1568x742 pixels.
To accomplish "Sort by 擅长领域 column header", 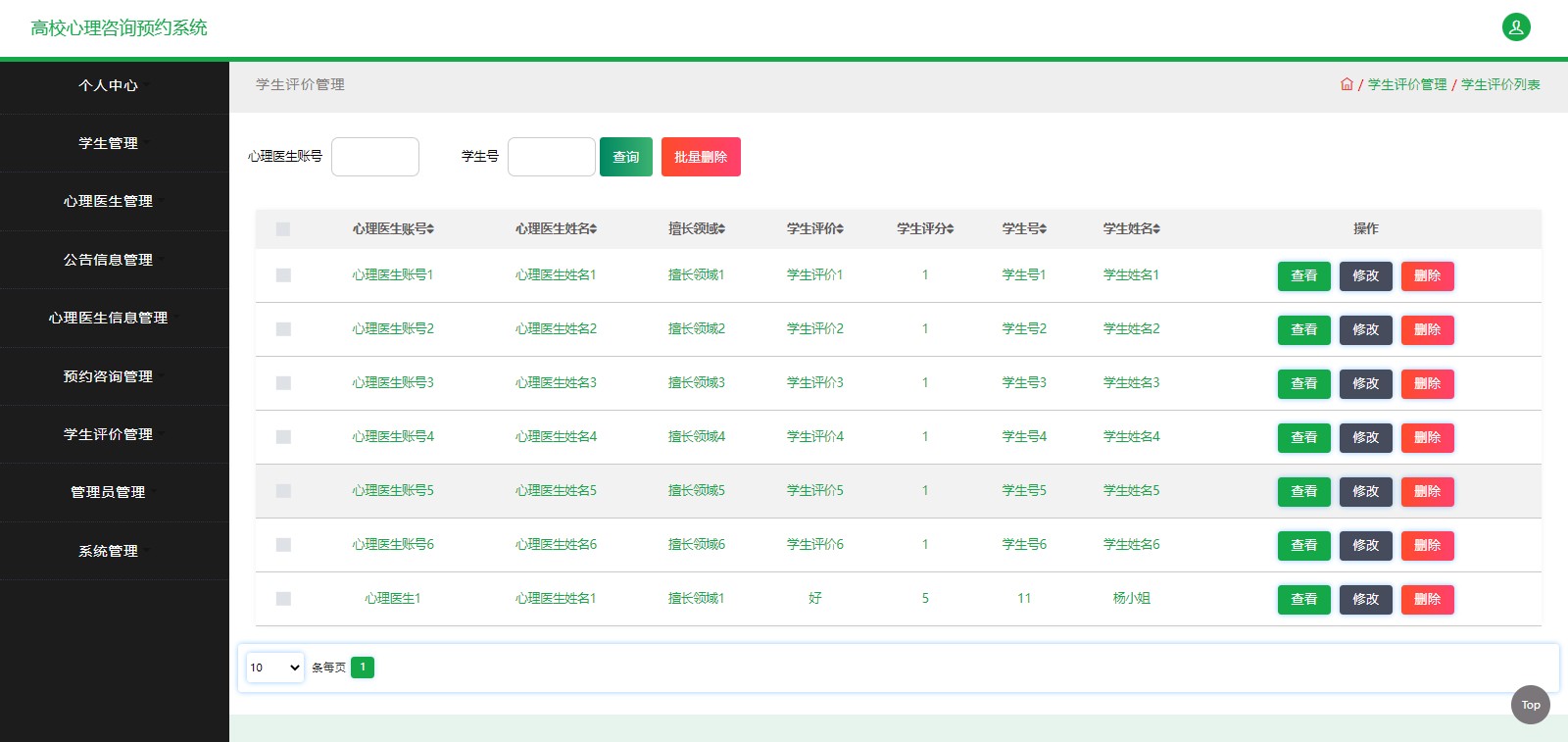I will tap(696, 229).
